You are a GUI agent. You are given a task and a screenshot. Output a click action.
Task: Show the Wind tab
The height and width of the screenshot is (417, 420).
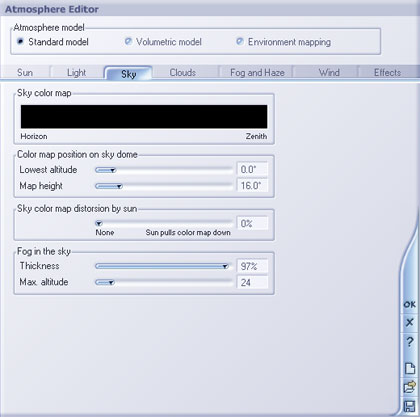(329, 72)
